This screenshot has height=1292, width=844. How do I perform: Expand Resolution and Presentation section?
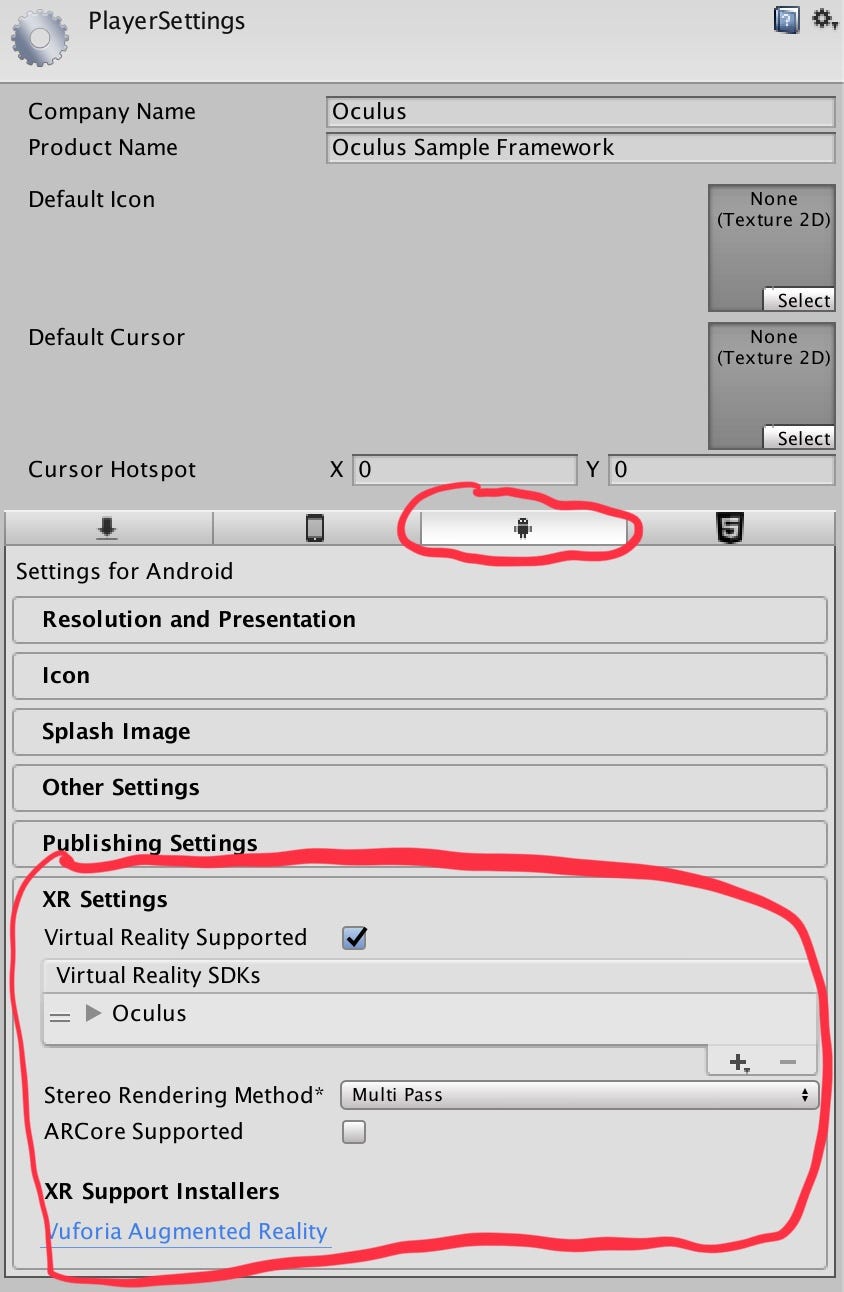420,620
